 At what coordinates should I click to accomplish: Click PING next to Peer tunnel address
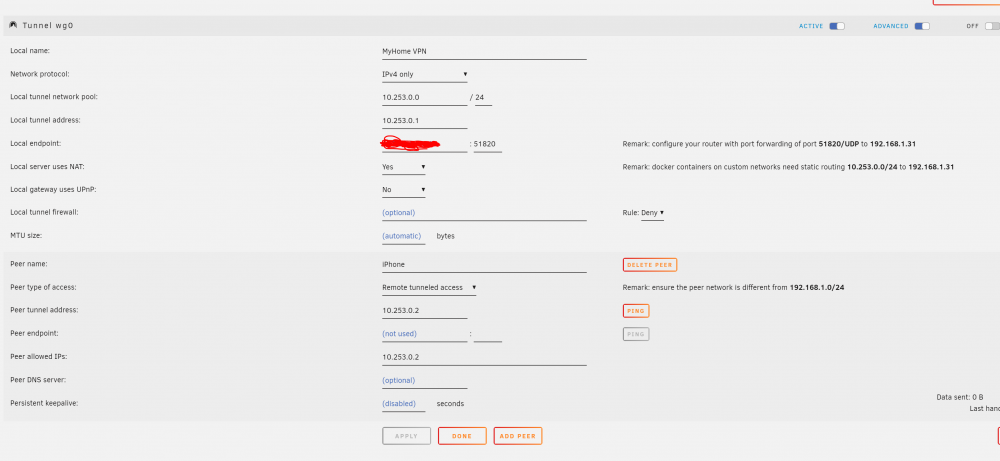636,311
